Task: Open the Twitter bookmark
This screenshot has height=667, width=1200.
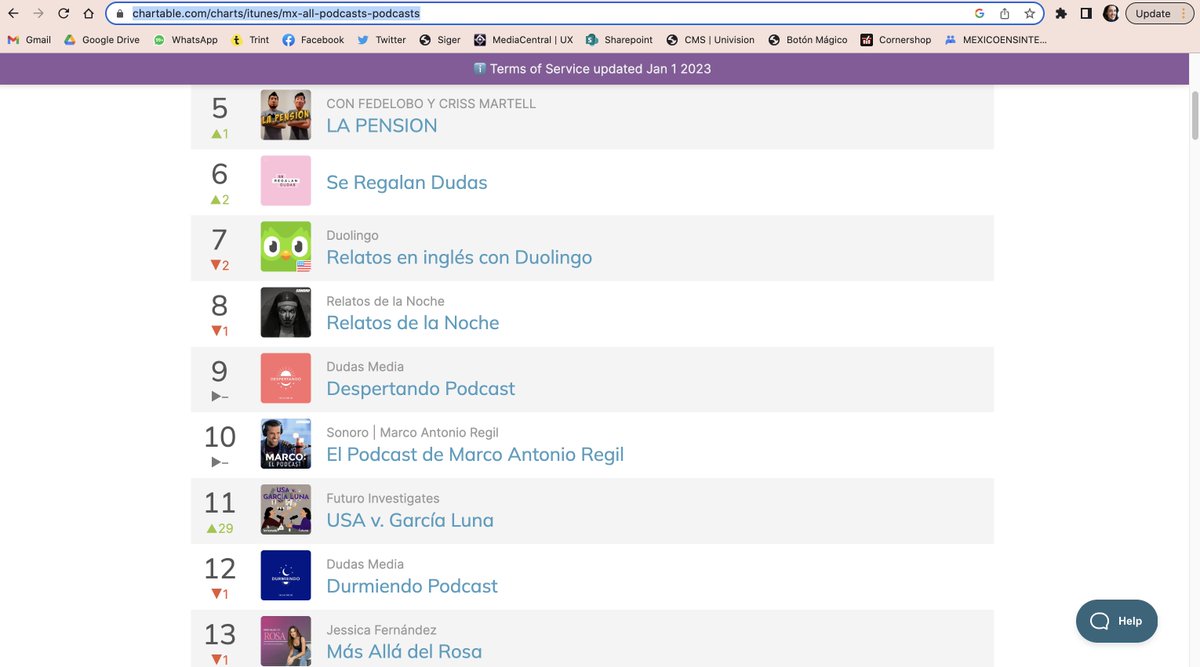Action: [x=381, y=40]
